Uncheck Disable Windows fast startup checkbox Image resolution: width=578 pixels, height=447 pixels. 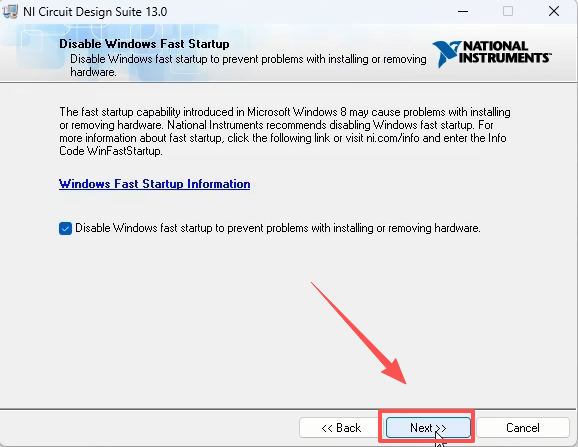tap(65, 228)
